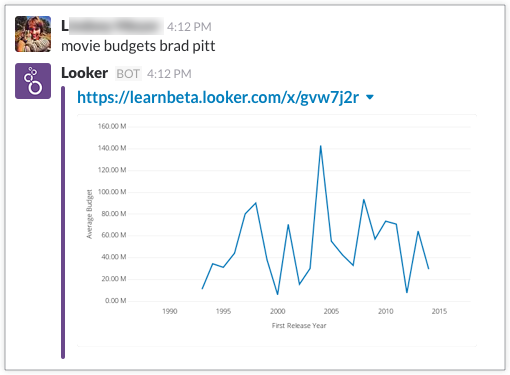This screenshot has width=510, height=375.
Task: Click the 2000 x-axis tick label
Action: [277, 311]
